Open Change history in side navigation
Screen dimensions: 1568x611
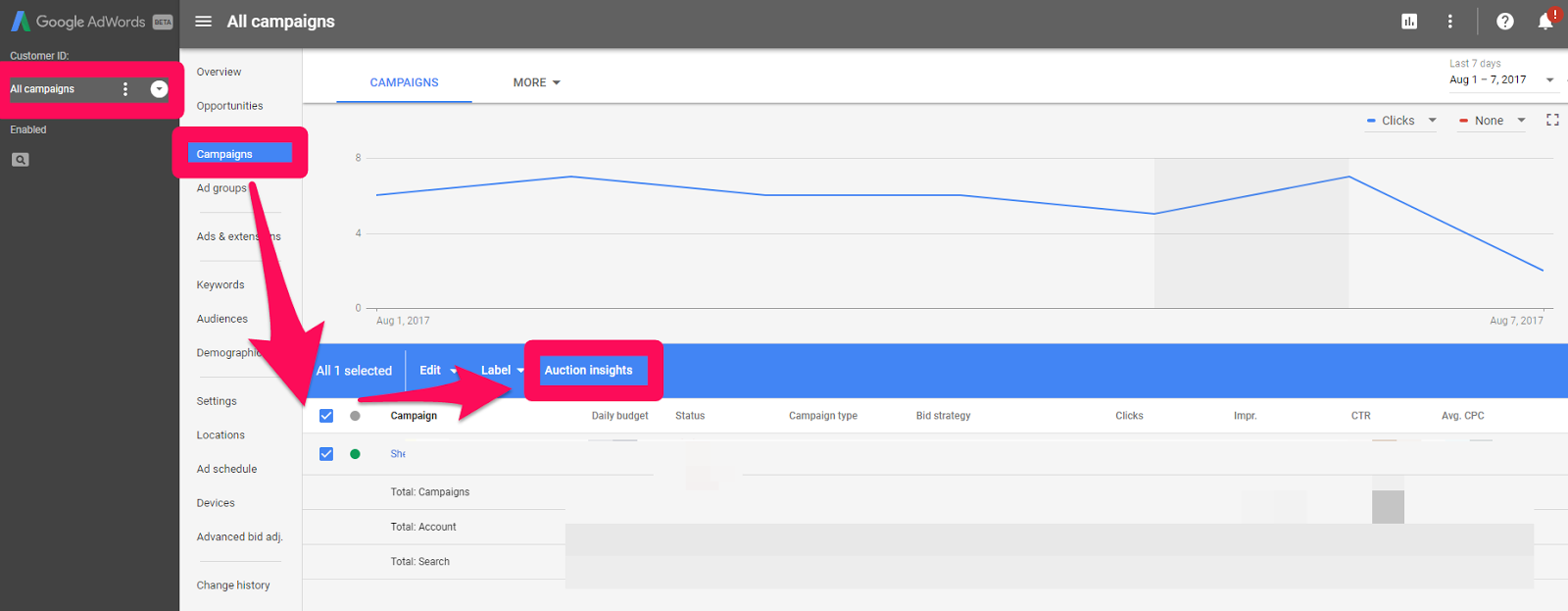point(233,586)
